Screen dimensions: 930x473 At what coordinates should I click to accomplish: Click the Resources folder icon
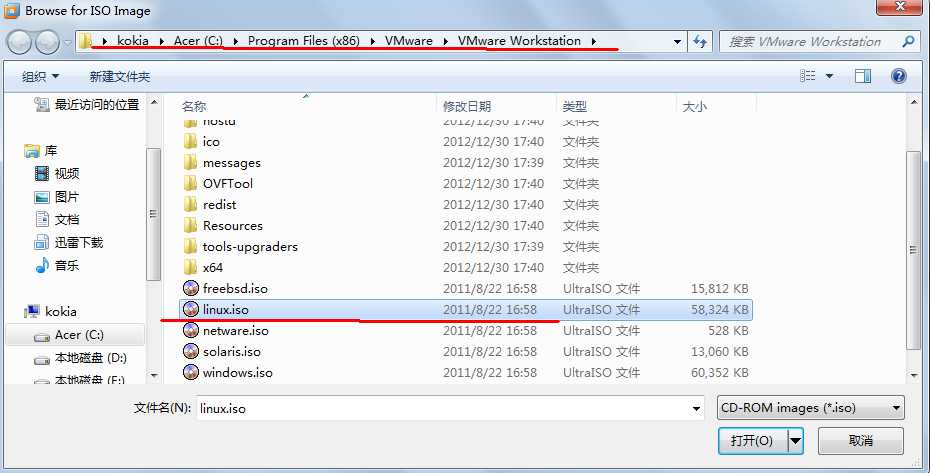(190, 226)
